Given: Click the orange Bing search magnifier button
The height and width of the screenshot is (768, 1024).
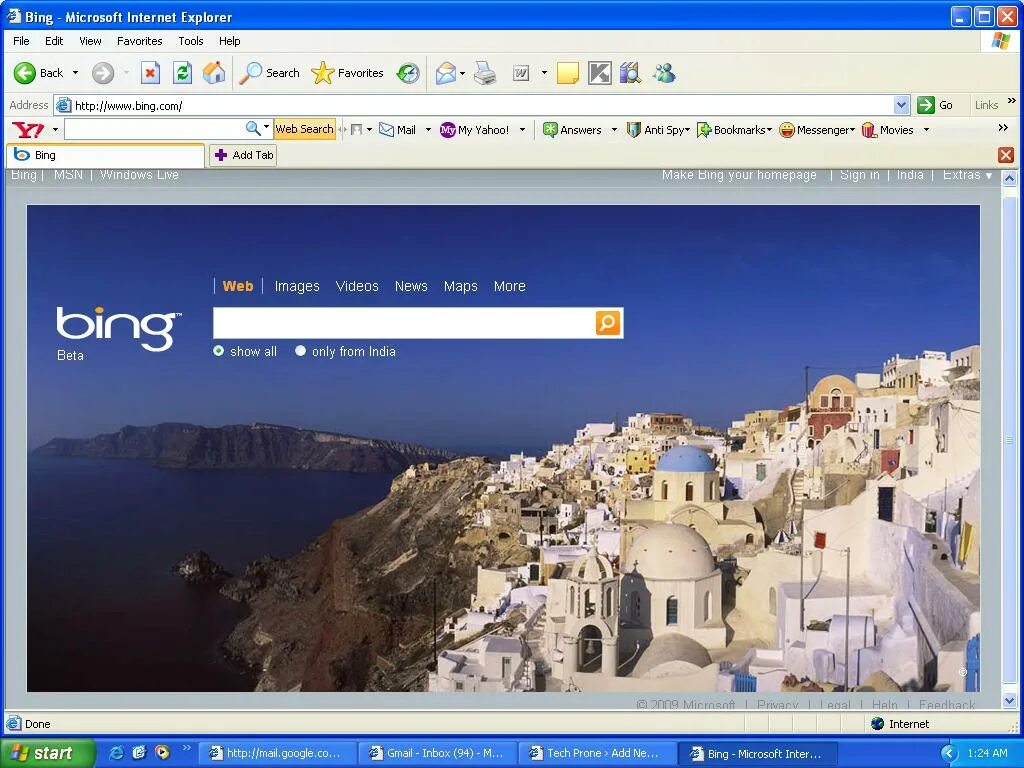Looking at the screenshot, I should 607,323.
